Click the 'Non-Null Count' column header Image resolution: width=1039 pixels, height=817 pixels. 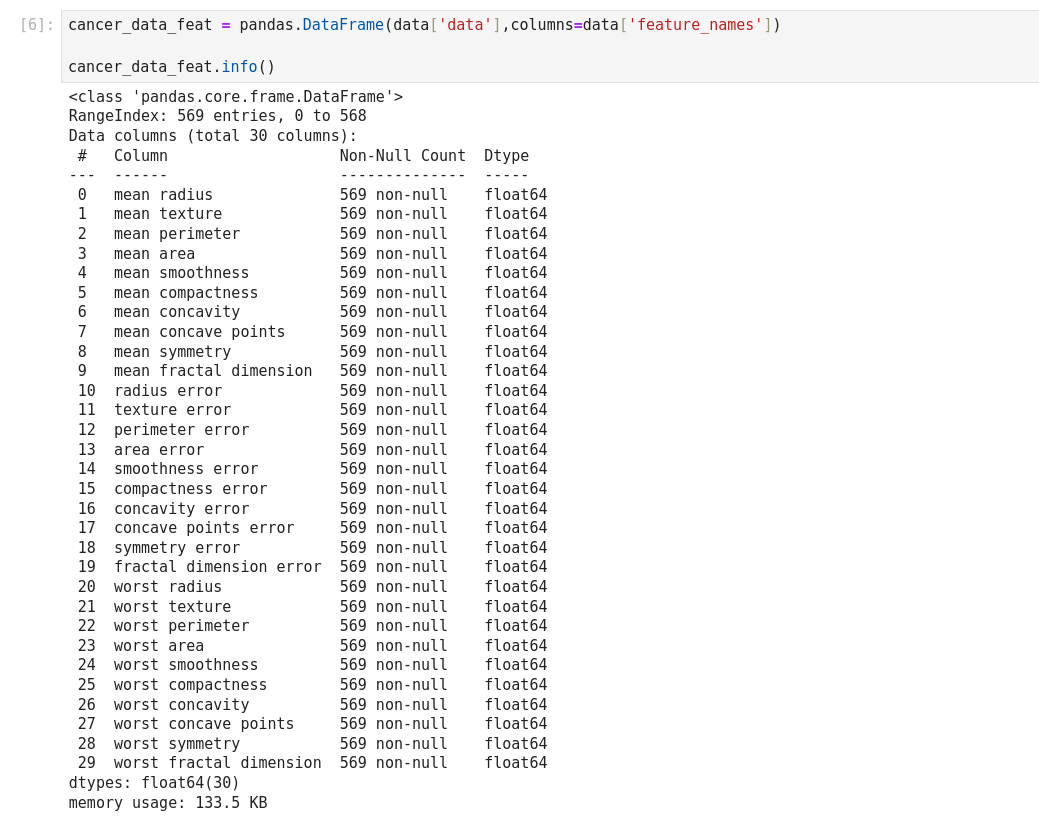coord(402,156)
